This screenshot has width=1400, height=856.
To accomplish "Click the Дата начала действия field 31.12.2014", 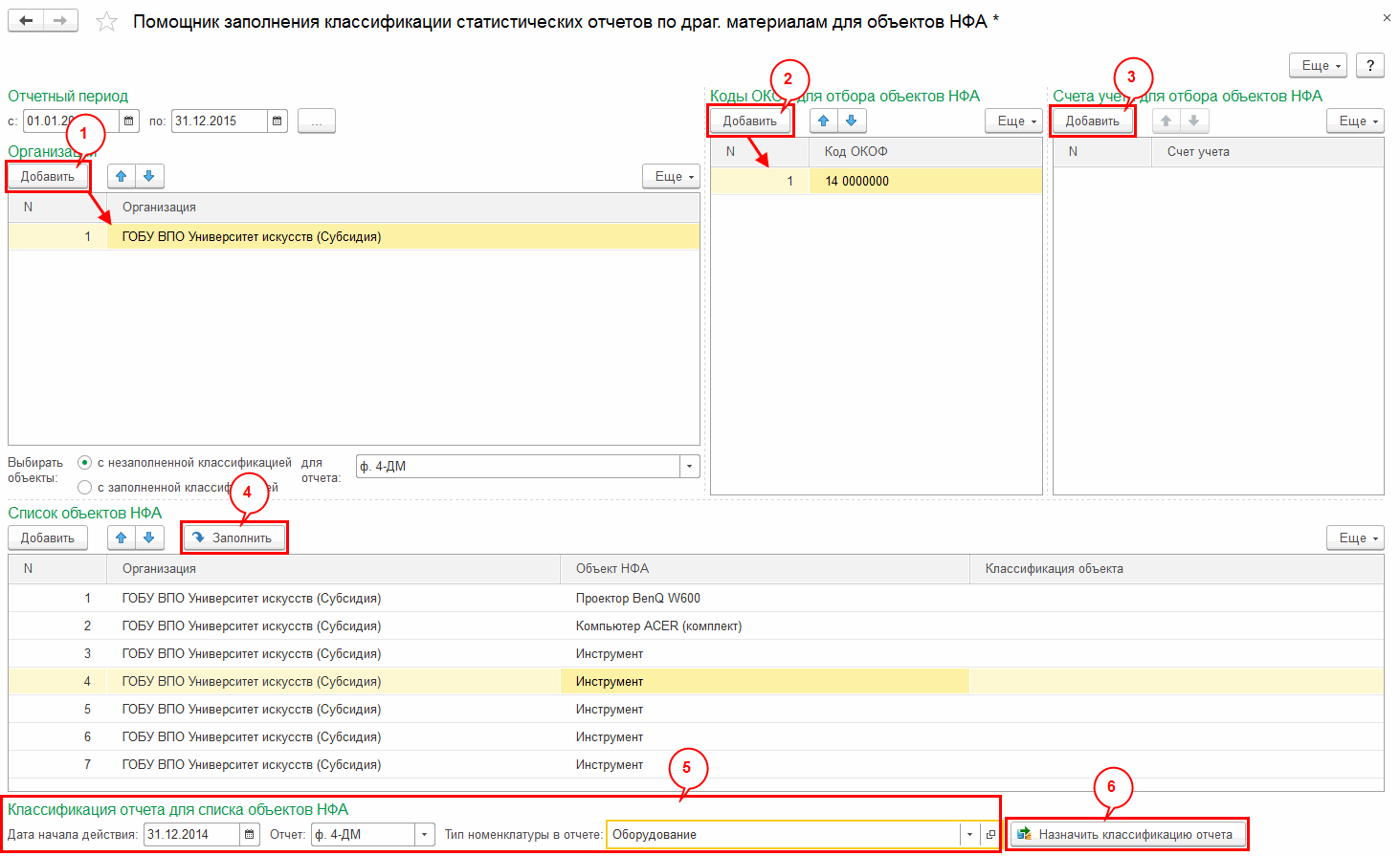I will (191, 835).
